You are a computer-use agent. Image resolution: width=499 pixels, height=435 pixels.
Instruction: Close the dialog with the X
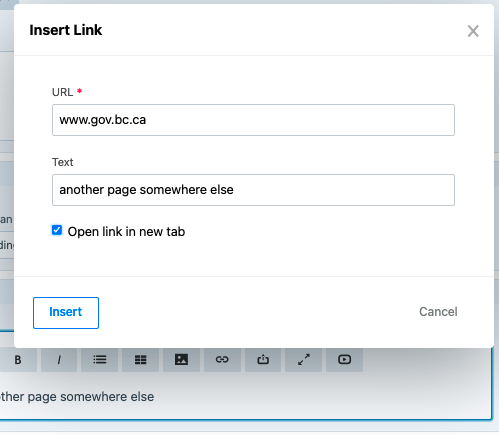click(x=473, y=31)
